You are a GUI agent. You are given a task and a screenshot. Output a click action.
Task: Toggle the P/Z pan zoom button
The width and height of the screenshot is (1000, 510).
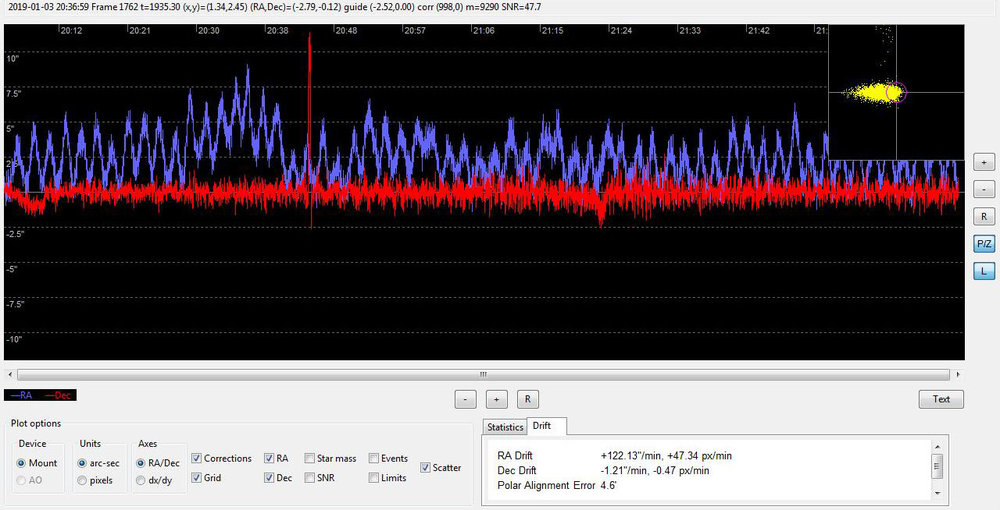click(x=983, y=244)
